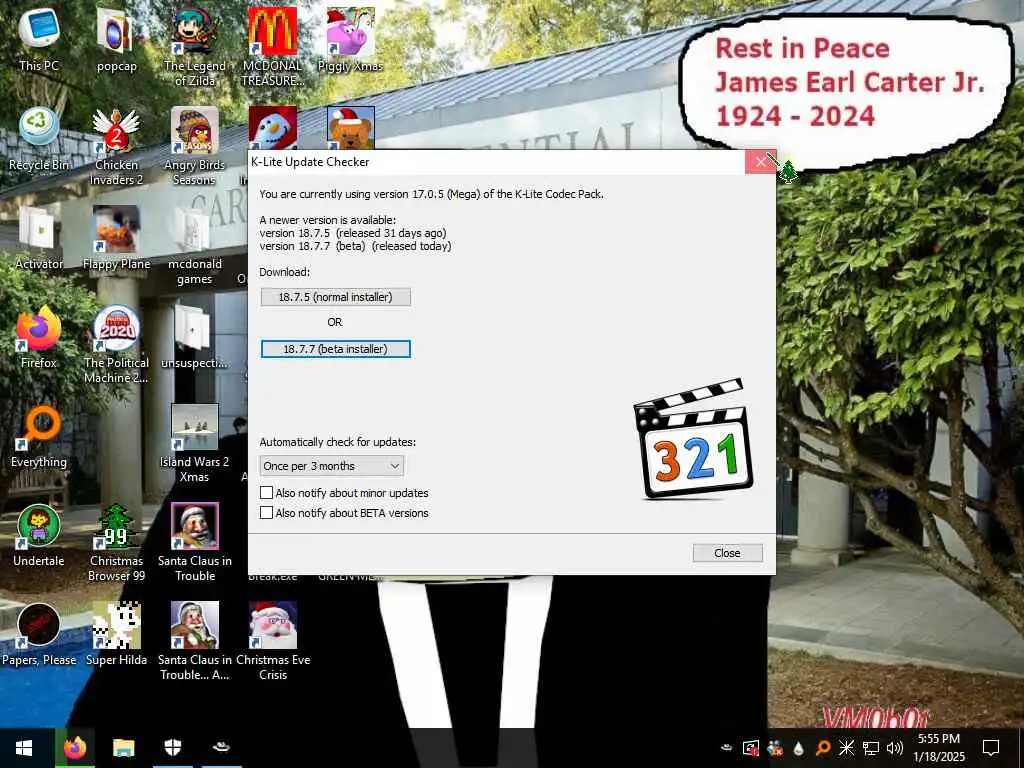This screenshot has height=768, width=1024.
Task: Select The Political Machine 2020 shortcut
Action: 116,344
